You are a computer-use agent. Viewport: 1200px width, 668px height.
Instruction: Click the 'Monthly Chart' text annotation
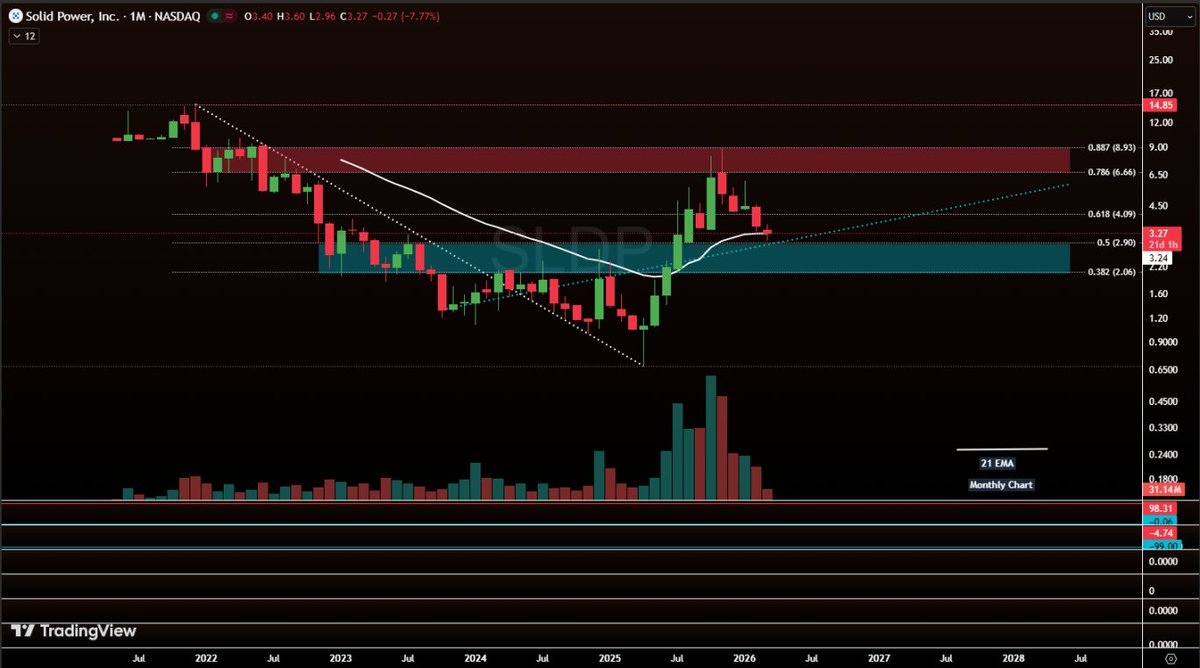click(1001, 485)
